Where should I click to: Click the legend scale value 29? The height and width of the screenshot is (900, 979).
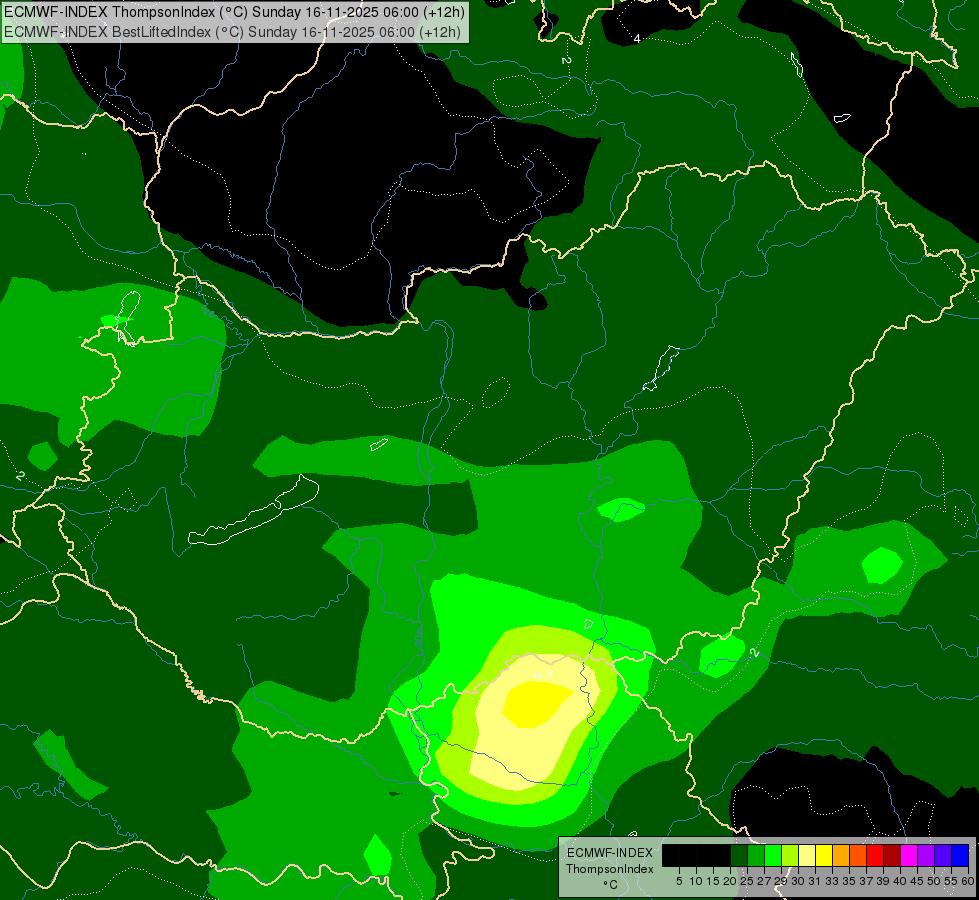tap(780, 881)
